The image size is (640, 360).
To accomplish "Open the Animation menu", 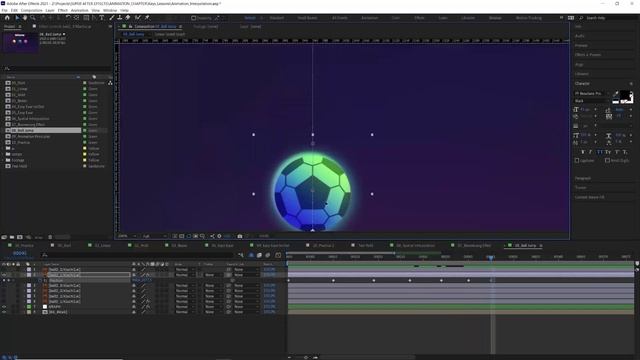I will 80,10.
